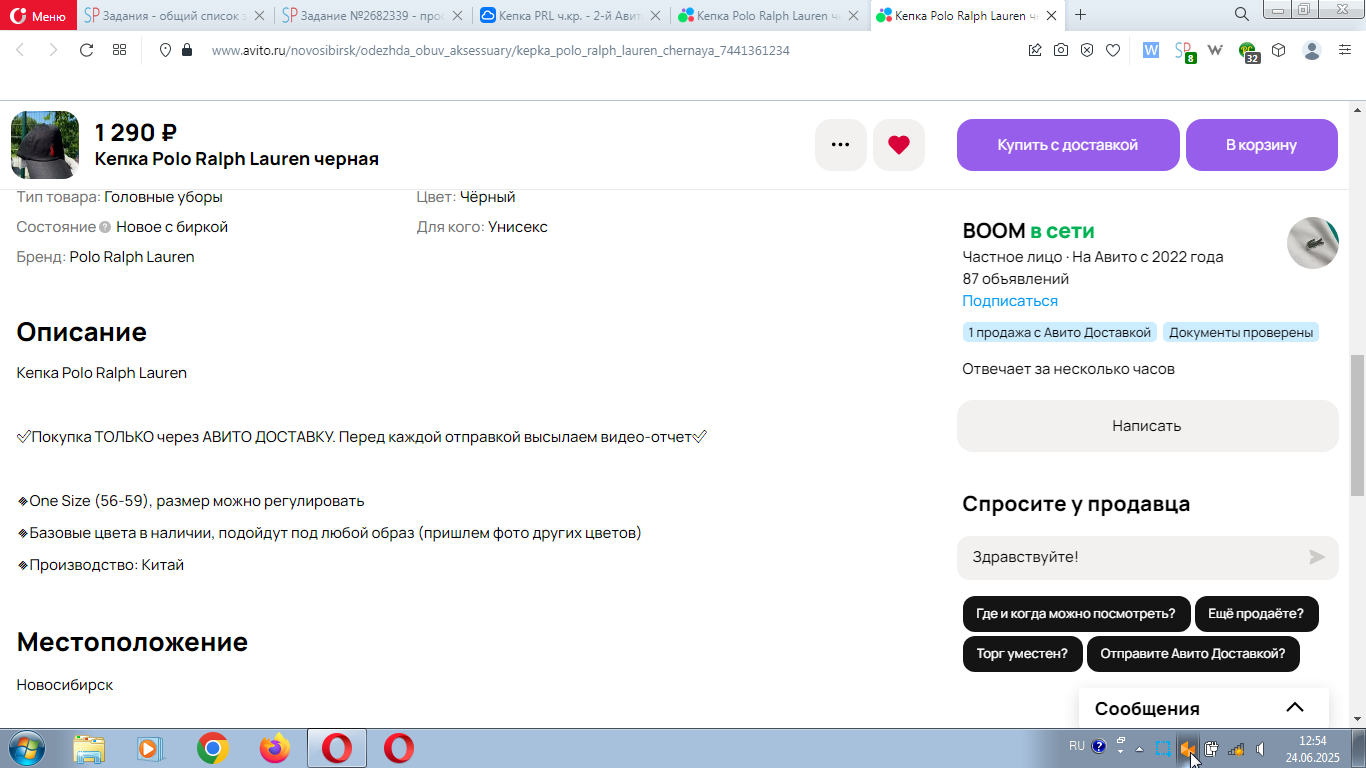Switch input language RU indicator
Screen dimensions: 1366x768
coord(1076,746)
